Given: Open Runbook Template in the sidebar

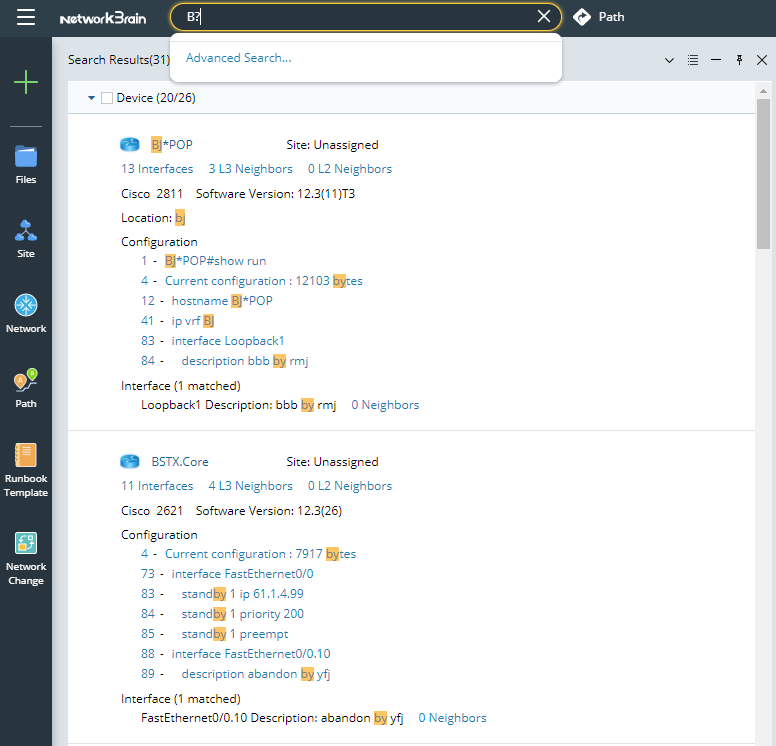Looking at the screenshot, I should 26,470.
